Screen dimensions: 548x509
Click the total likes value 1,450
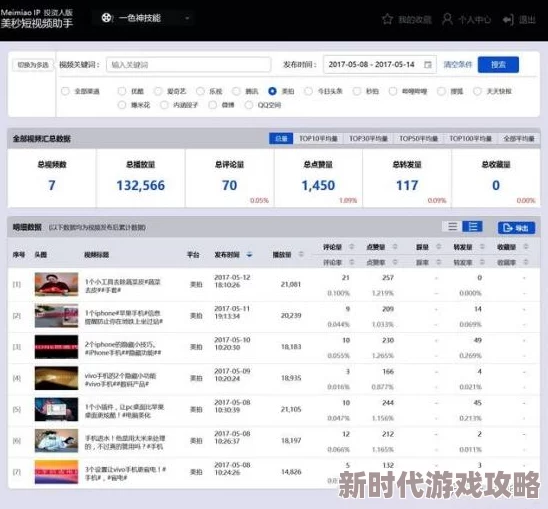pos(318,185)
